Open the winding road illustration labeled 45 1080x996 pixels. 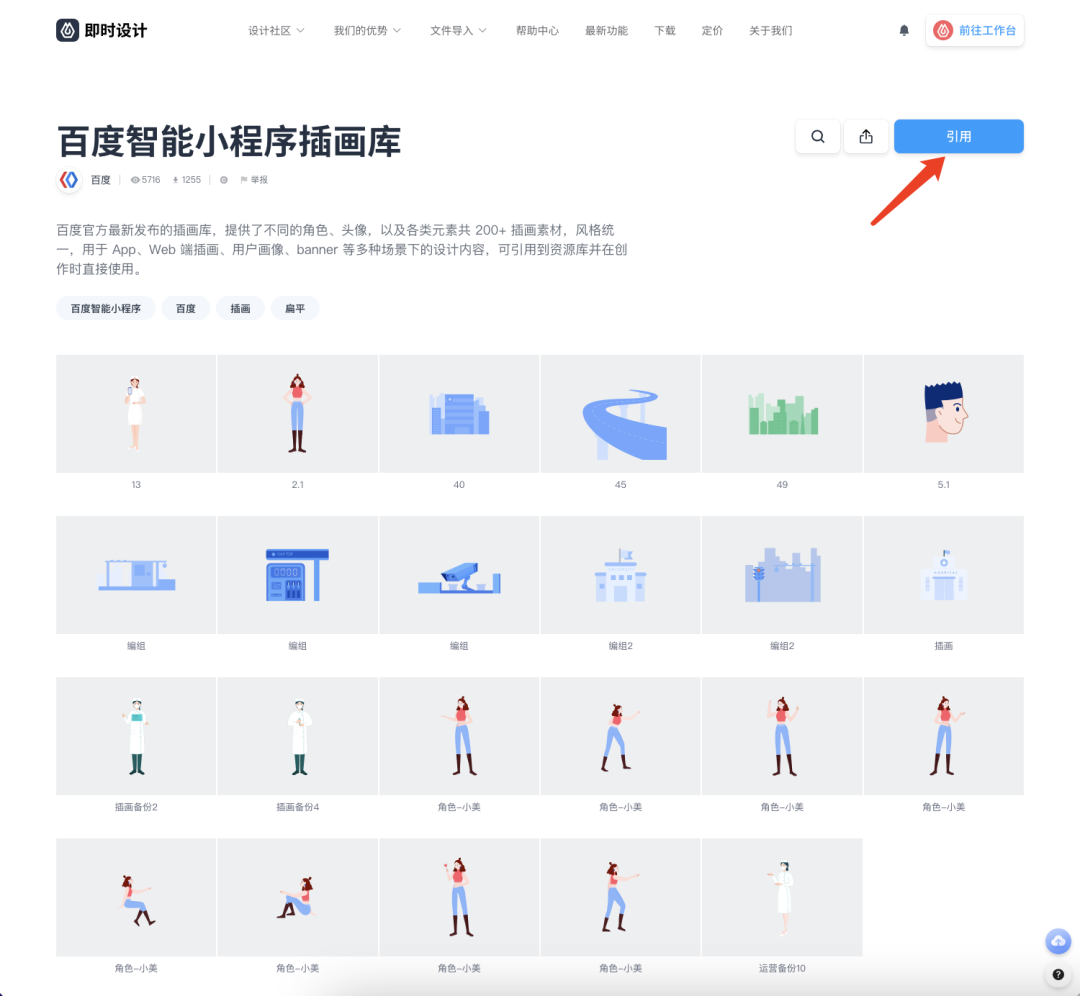tap(621, 414)
